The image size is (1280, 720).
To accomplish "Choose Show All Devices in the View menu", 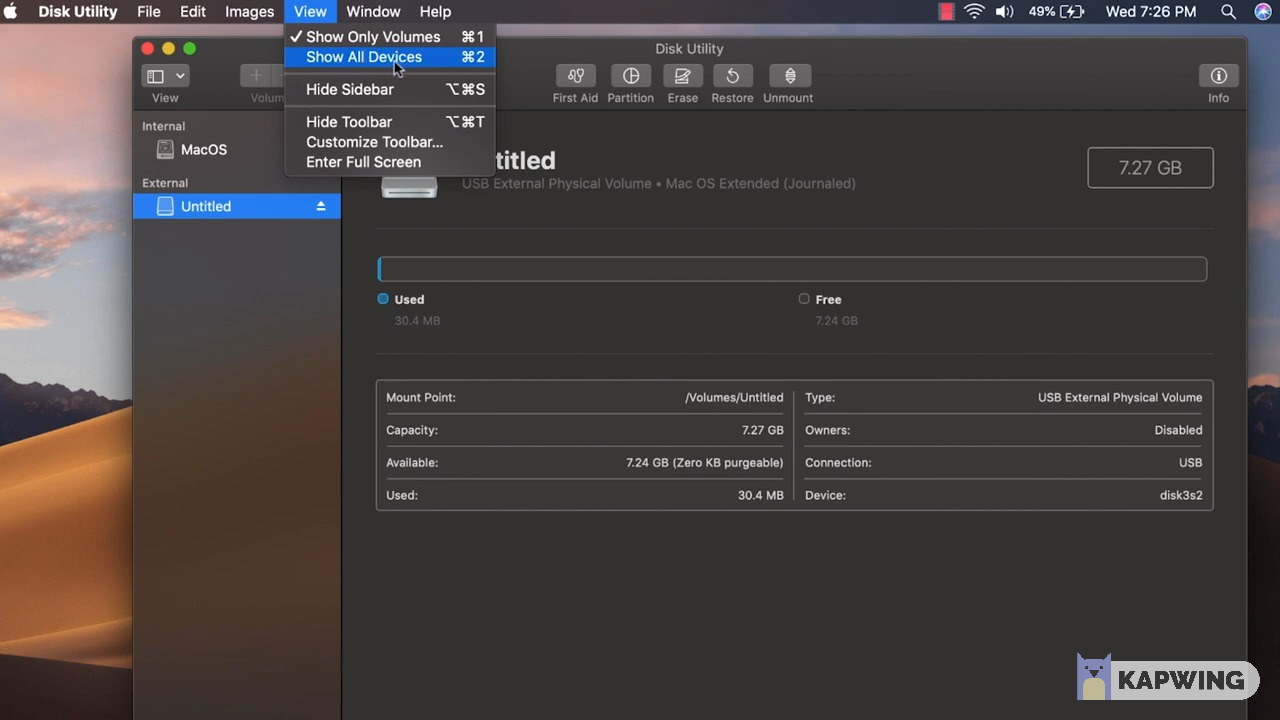I will pyautogui.click(x=389, y=57).
